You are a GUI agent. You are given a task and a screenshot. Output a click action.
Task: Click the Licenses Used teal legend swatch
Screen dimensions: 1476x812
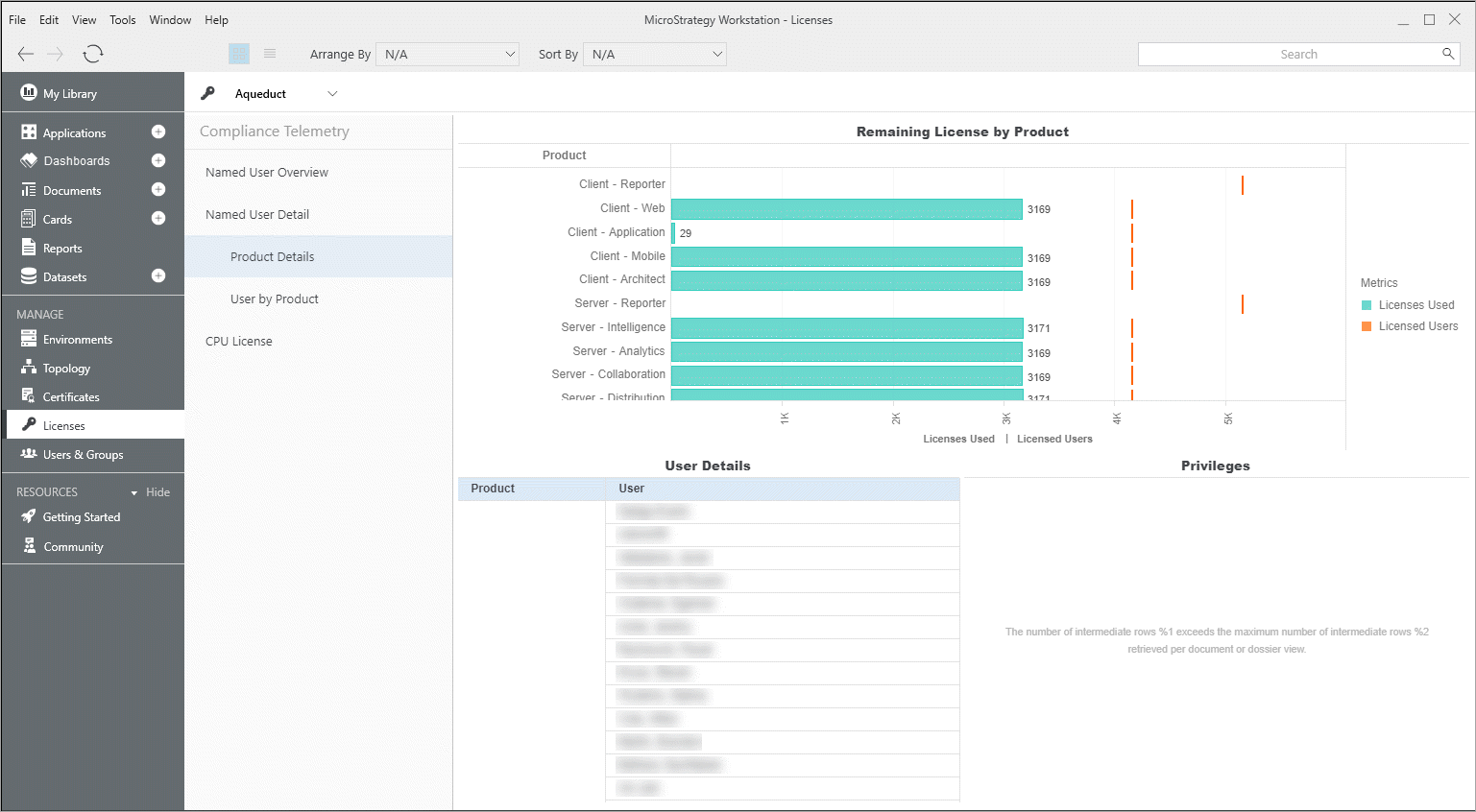1367,305
